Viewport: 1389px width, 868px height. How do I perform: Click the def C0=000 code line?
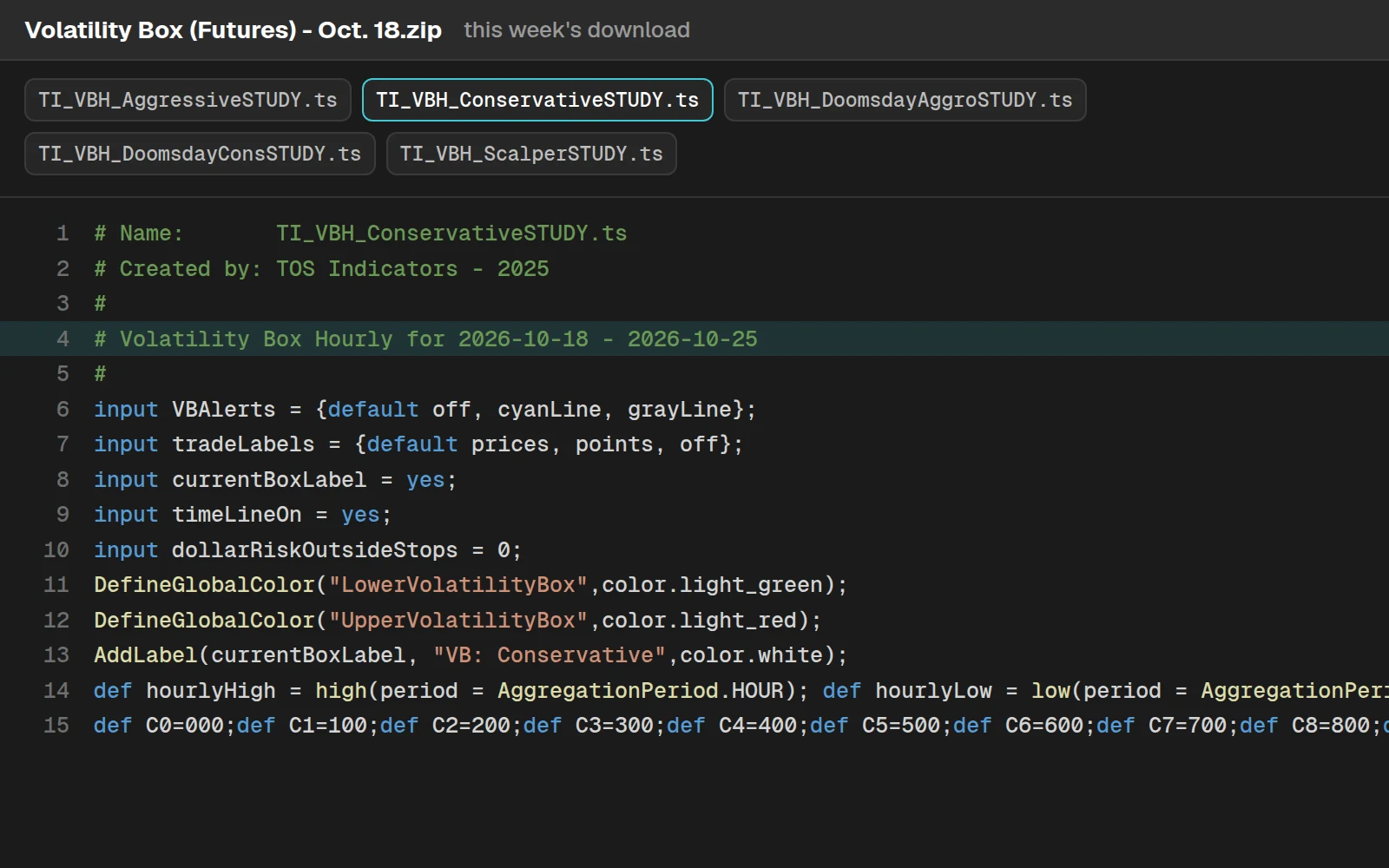pyautogui.click(x=741, y=726)
